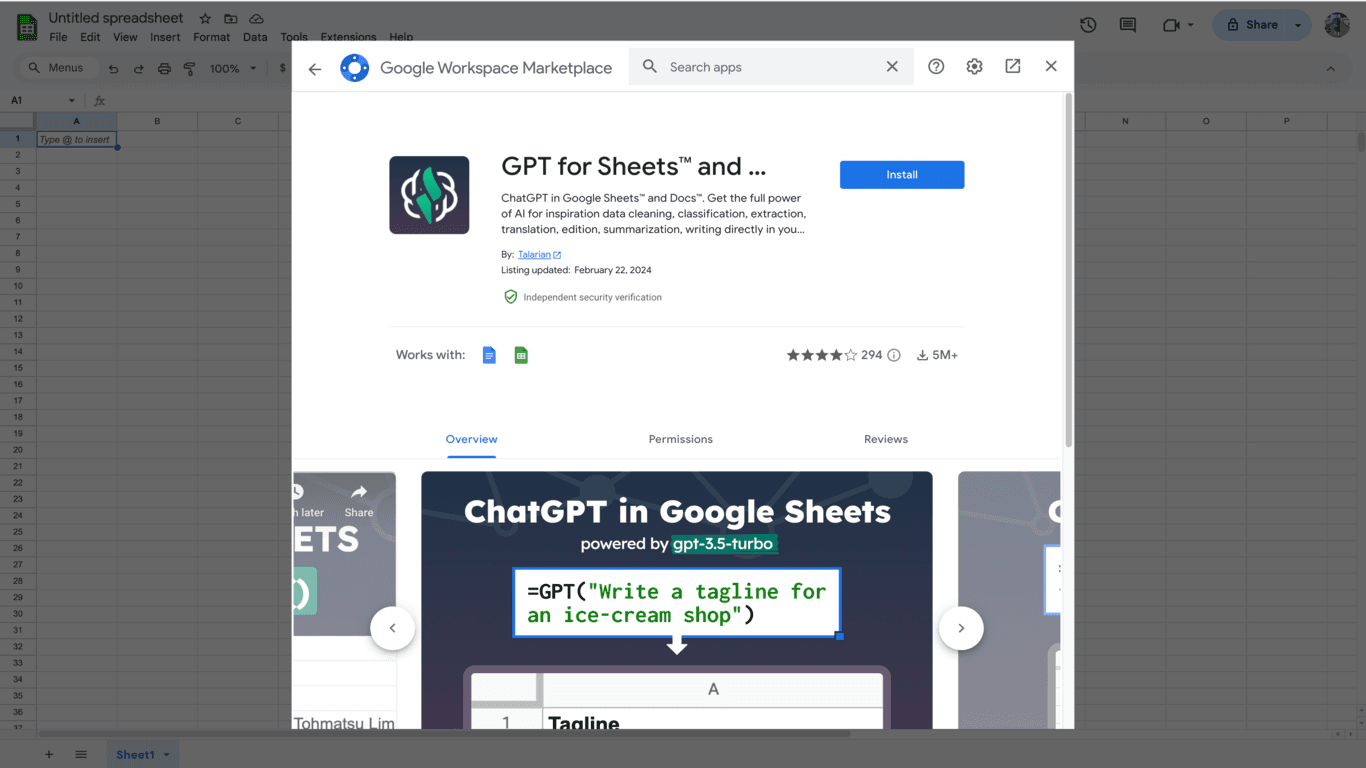Open Marketplace help

936,66
